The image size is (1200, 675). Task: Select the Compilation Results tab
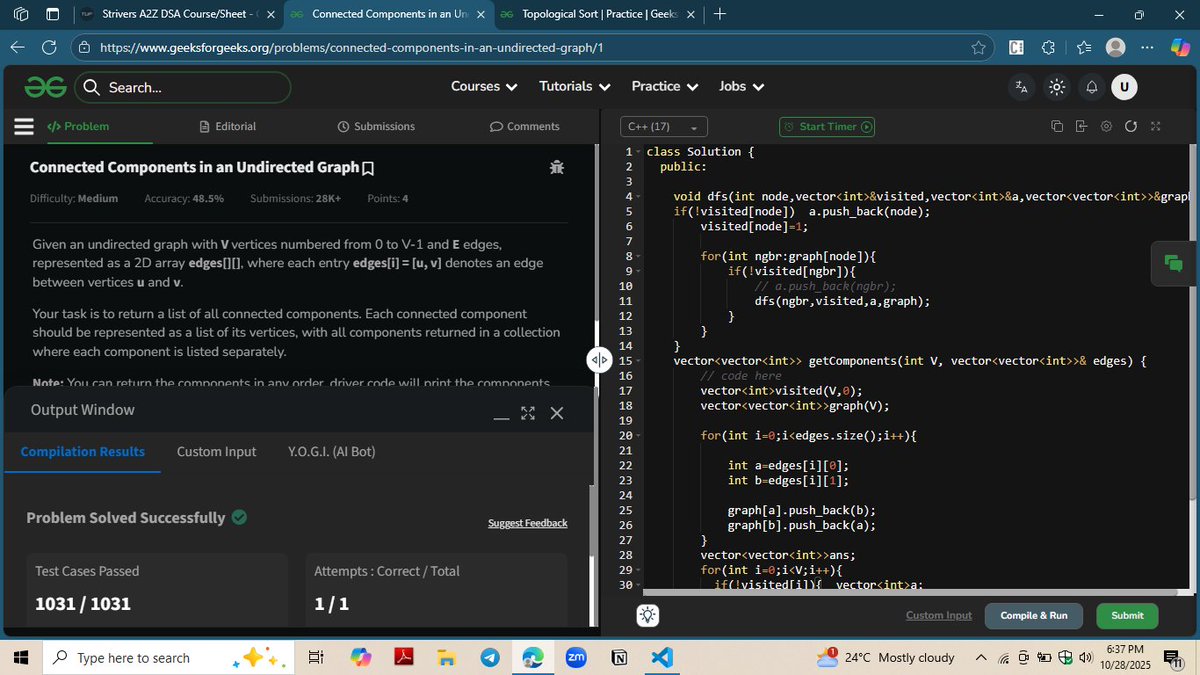point(82,452)
